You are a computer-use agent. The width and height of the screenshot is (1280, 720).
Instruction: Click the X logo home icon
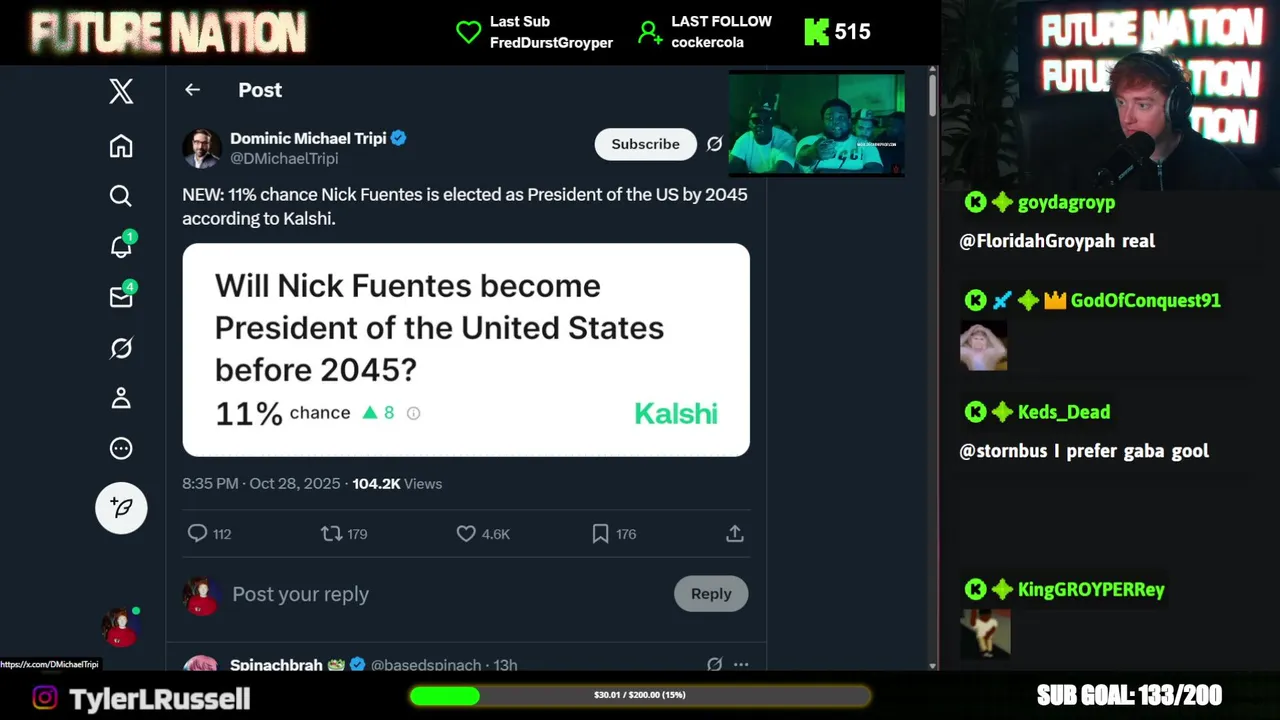[121, 92]
